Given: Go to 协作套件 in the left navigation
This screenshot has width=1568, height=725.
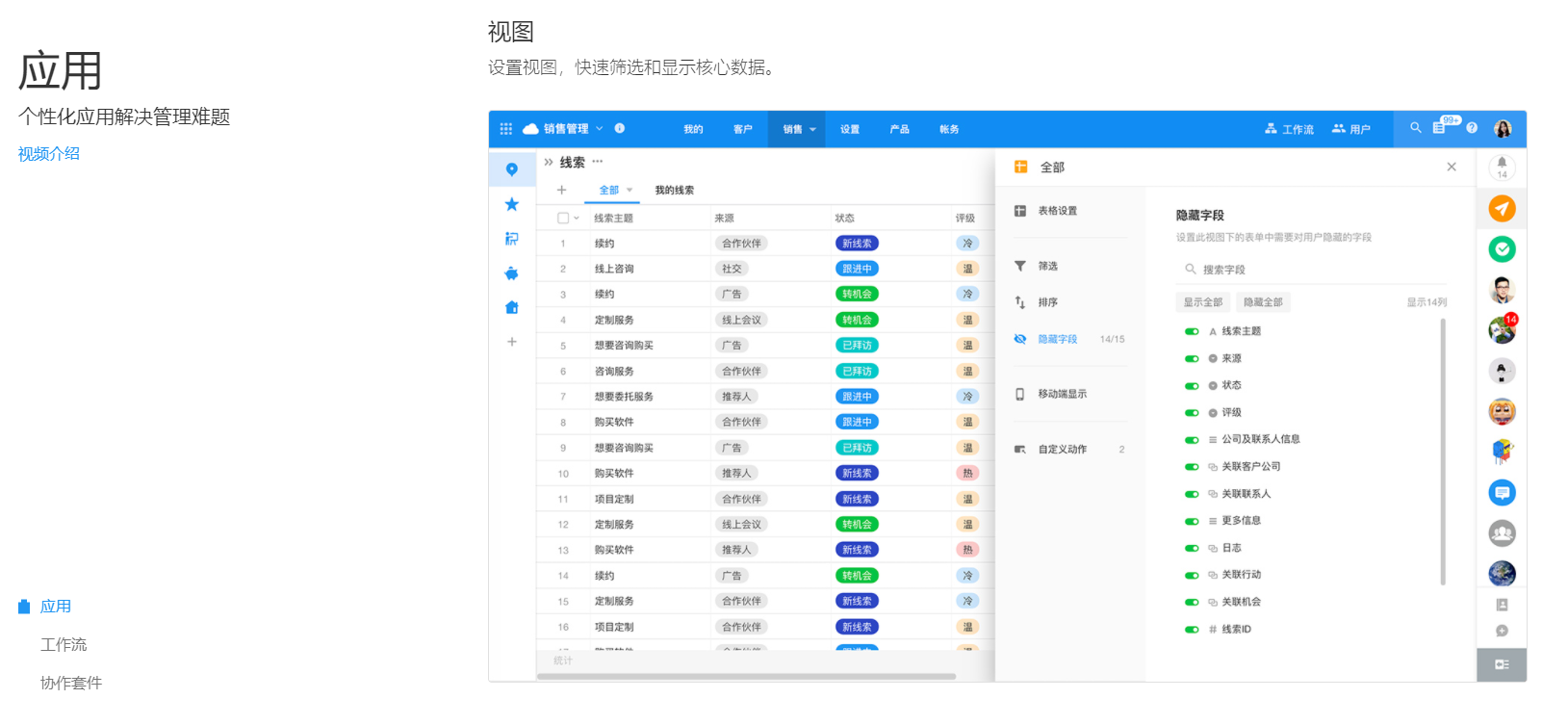Looking at the screenshot, I should coord(71,684).
